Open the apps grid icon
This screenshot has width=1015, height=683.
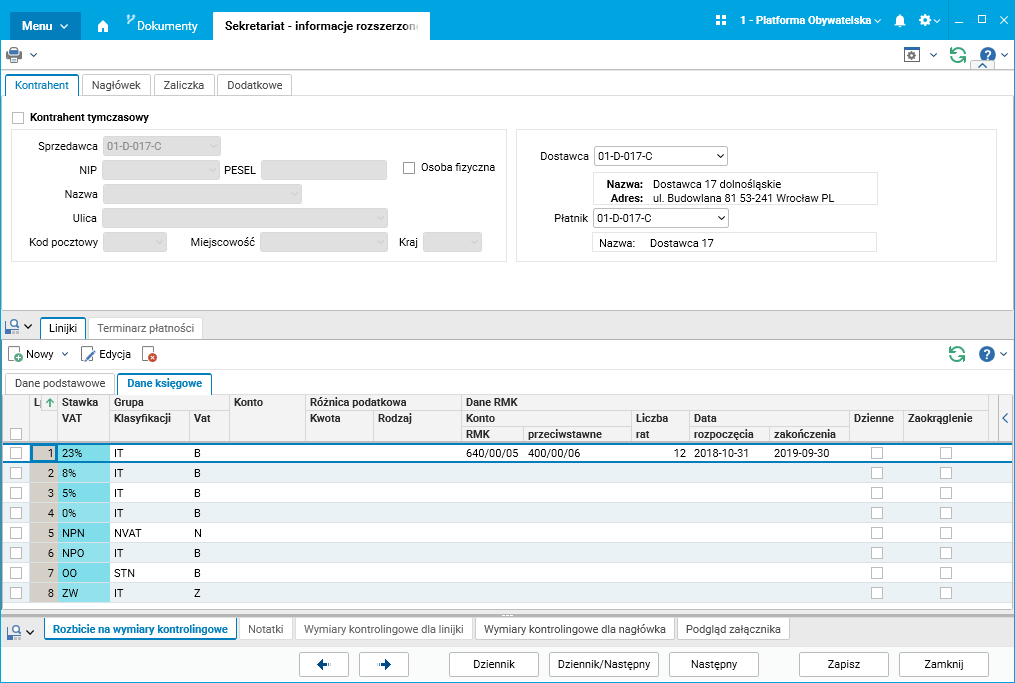pyautogui.click(x=721, y=20)
